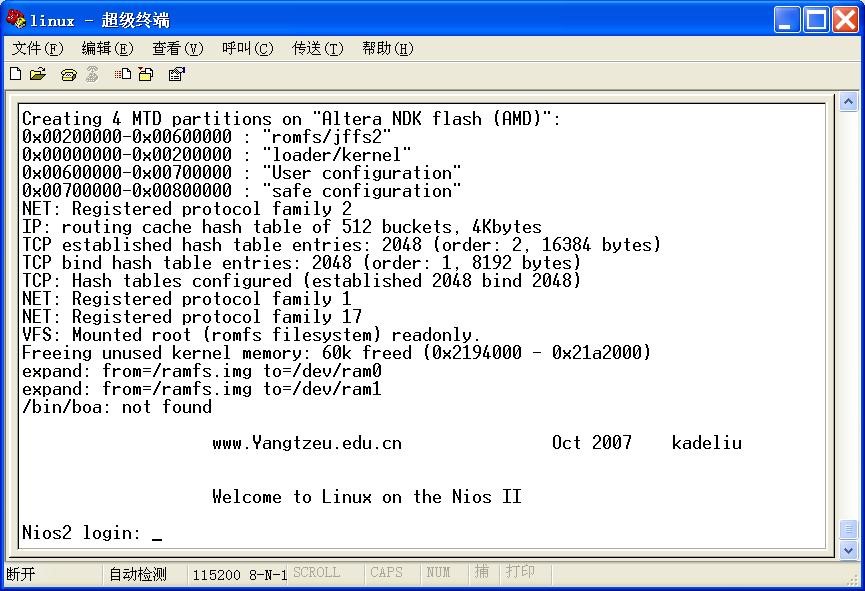Click the "to=/dev/ram1" expand line
The width and height of the screenshot is (865, 591).
pos(202,389)
